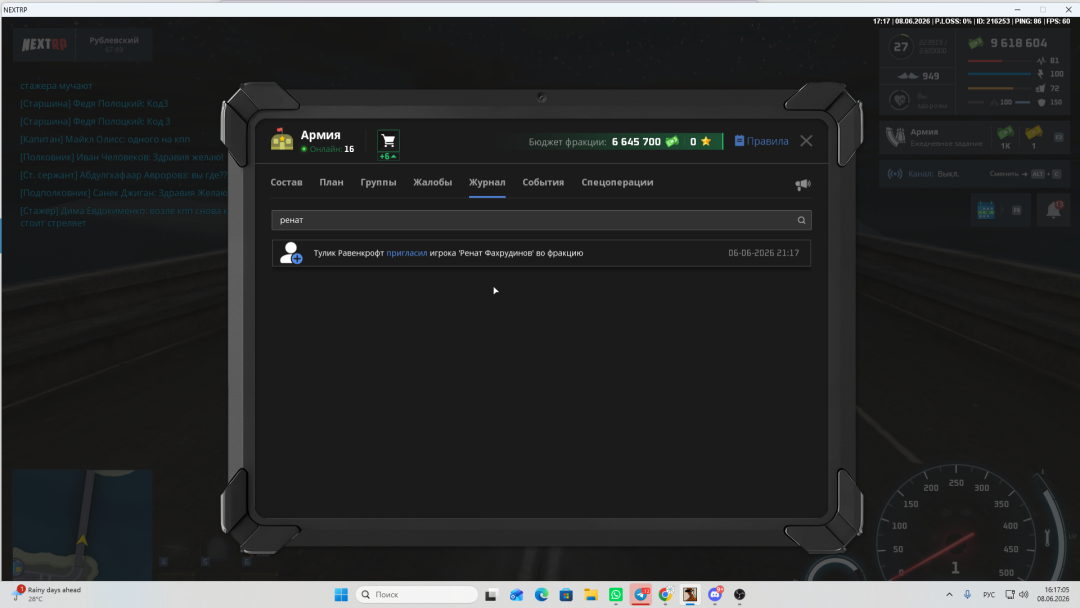
Task: Open the Windows Start menu
Action: coord(341,595)
